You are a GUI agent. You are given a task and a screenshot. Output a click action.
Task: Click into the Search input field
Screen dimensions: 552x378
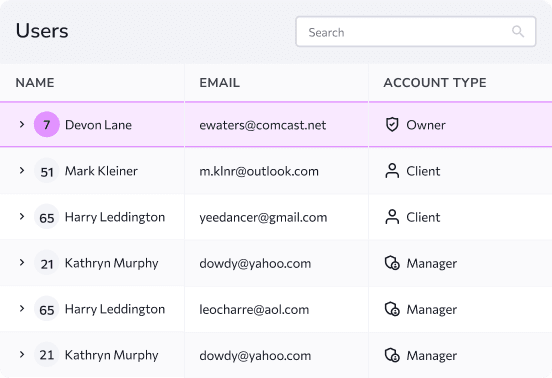tap(416, 32)
